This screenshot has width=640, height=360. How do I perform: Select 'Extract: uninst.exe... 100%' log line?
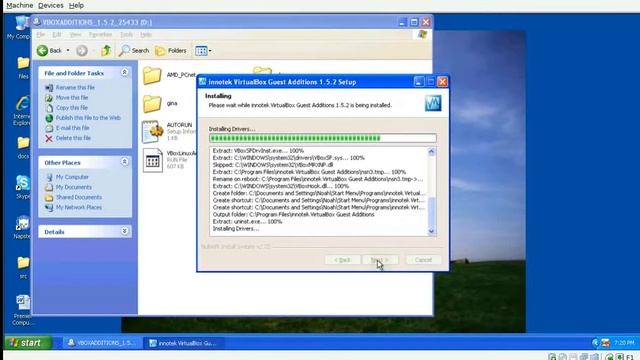pos(247,222)
